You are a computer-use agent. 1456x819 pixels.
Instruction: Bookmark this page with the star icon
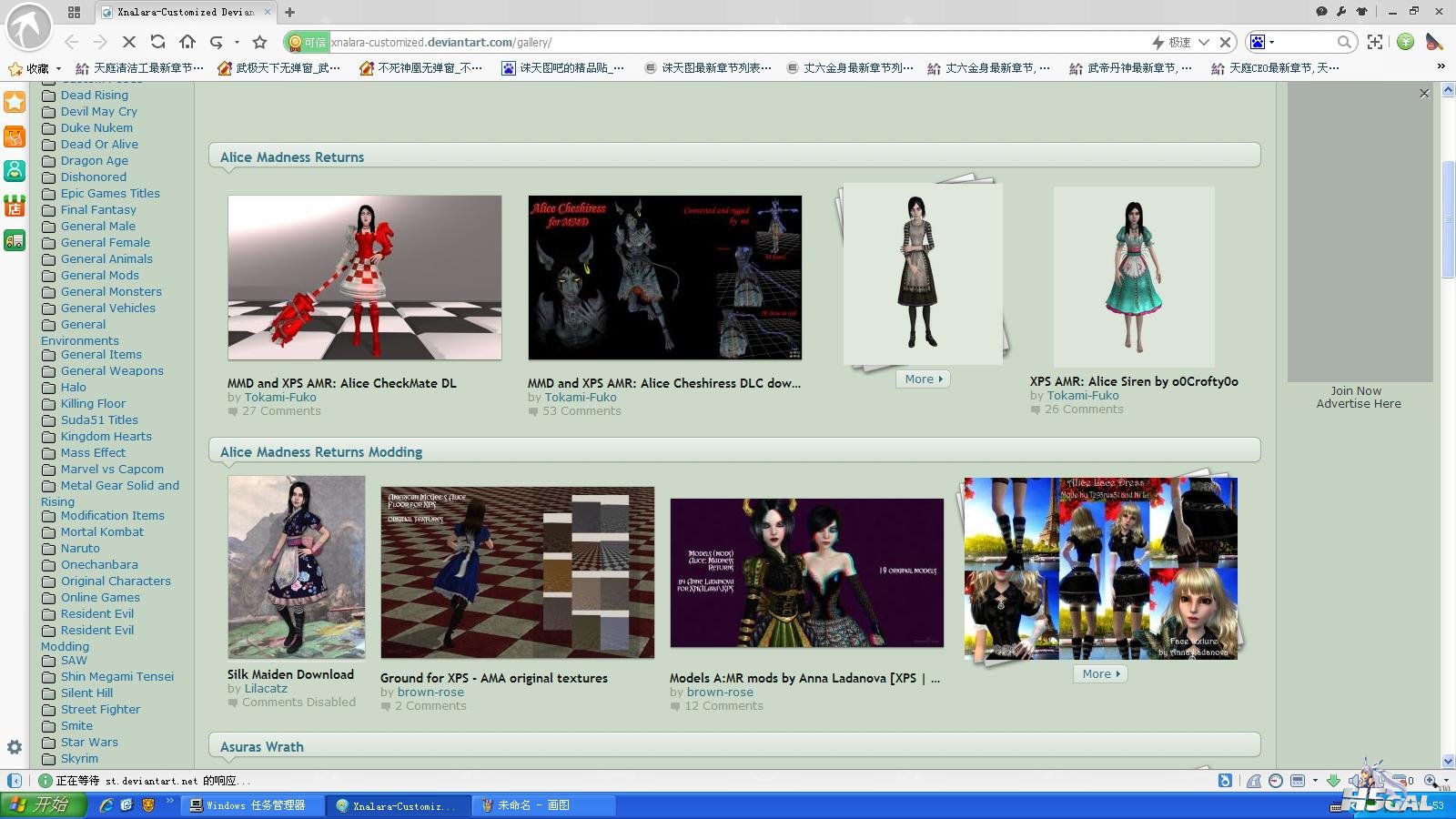(260, 42)
